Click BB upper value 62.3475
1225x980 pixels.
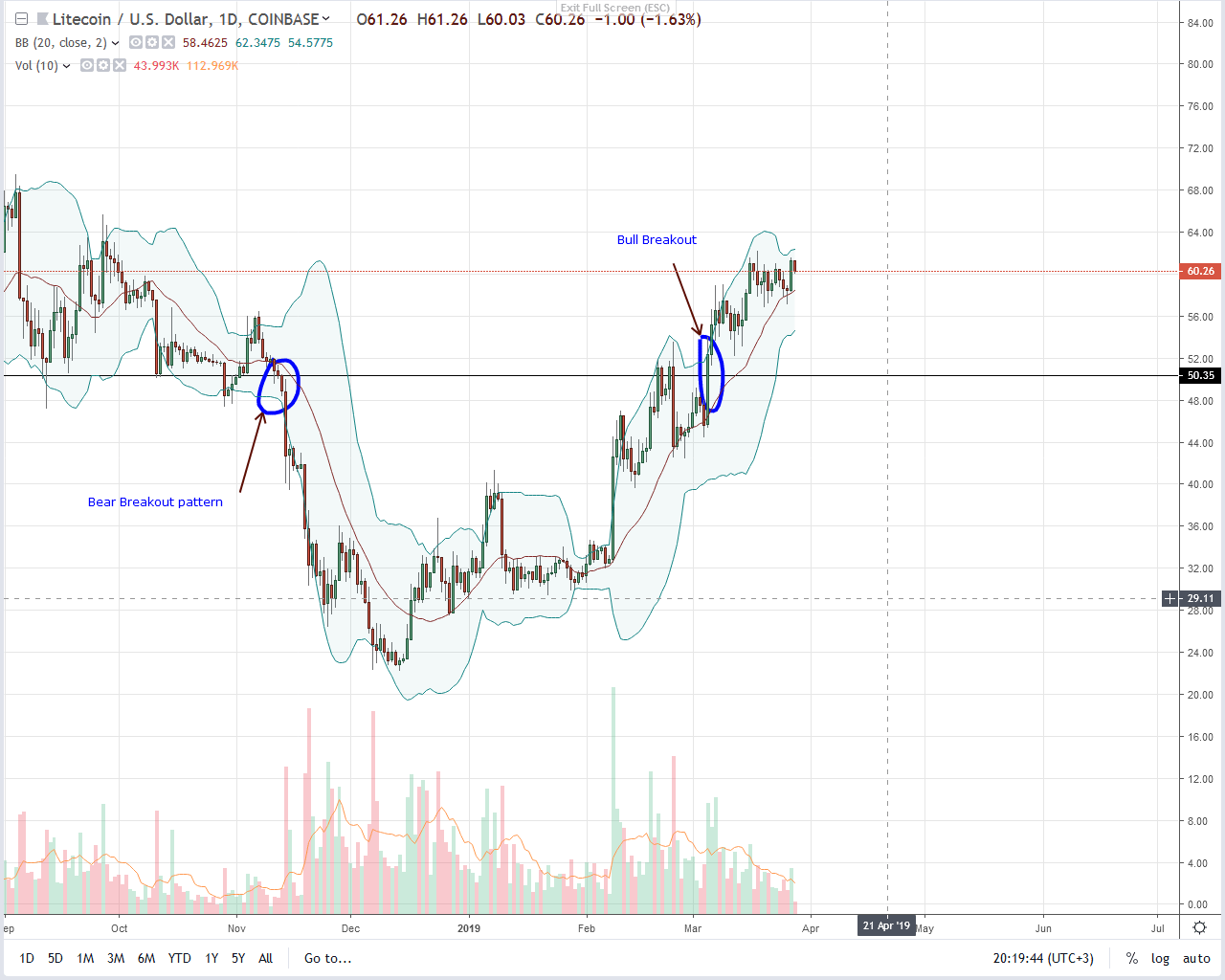pos(257,43)
